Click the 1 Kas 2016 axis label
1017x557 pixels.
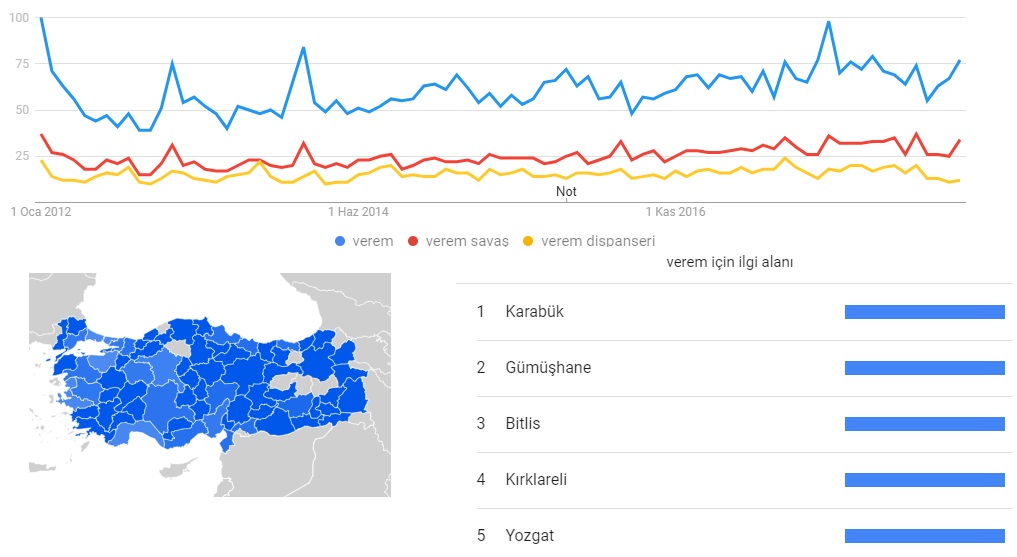point(675,211)
